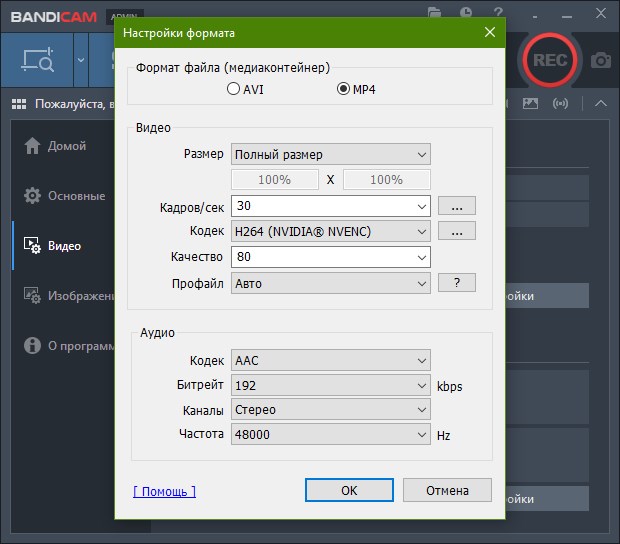Click the О программе info icon
620x544 pixels.
32,346
